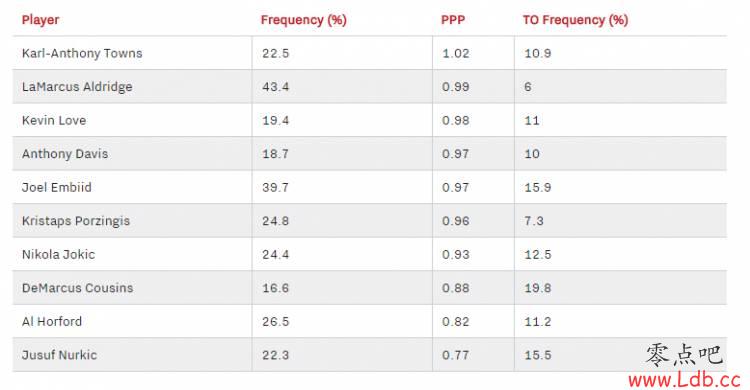Click Joel Embiid in the table

point(56,187)
